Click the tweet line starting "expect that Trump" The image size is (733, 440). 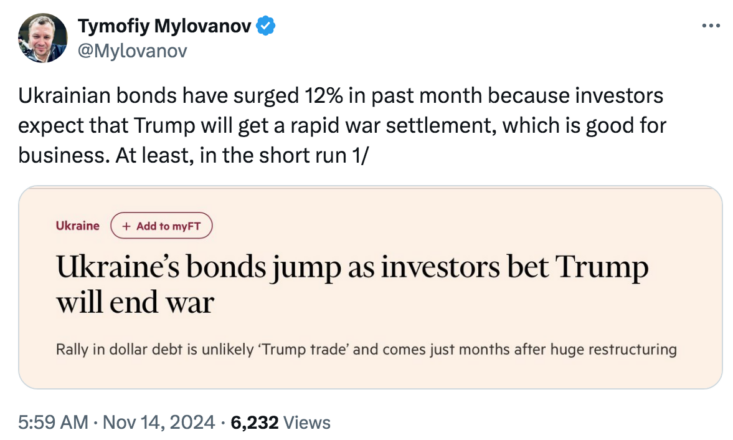click(342, 126)
